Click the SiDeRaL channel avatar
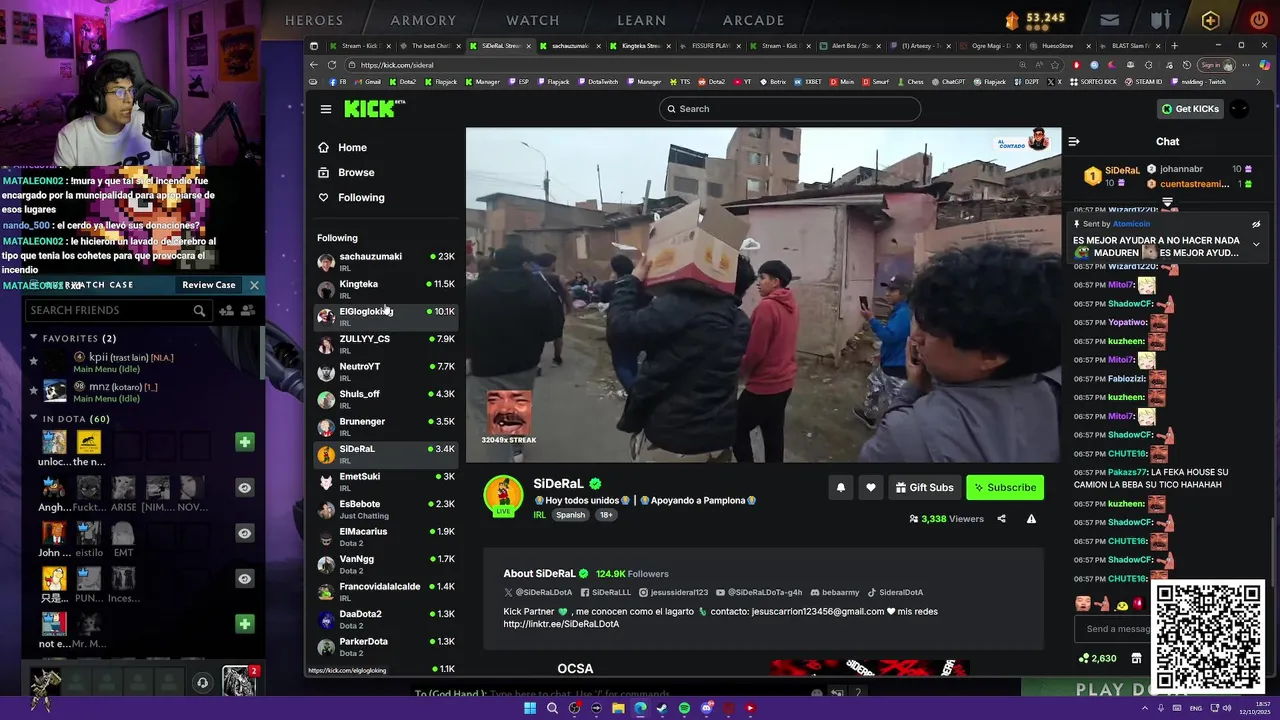 pyautogui.click(x=504, y=495)
